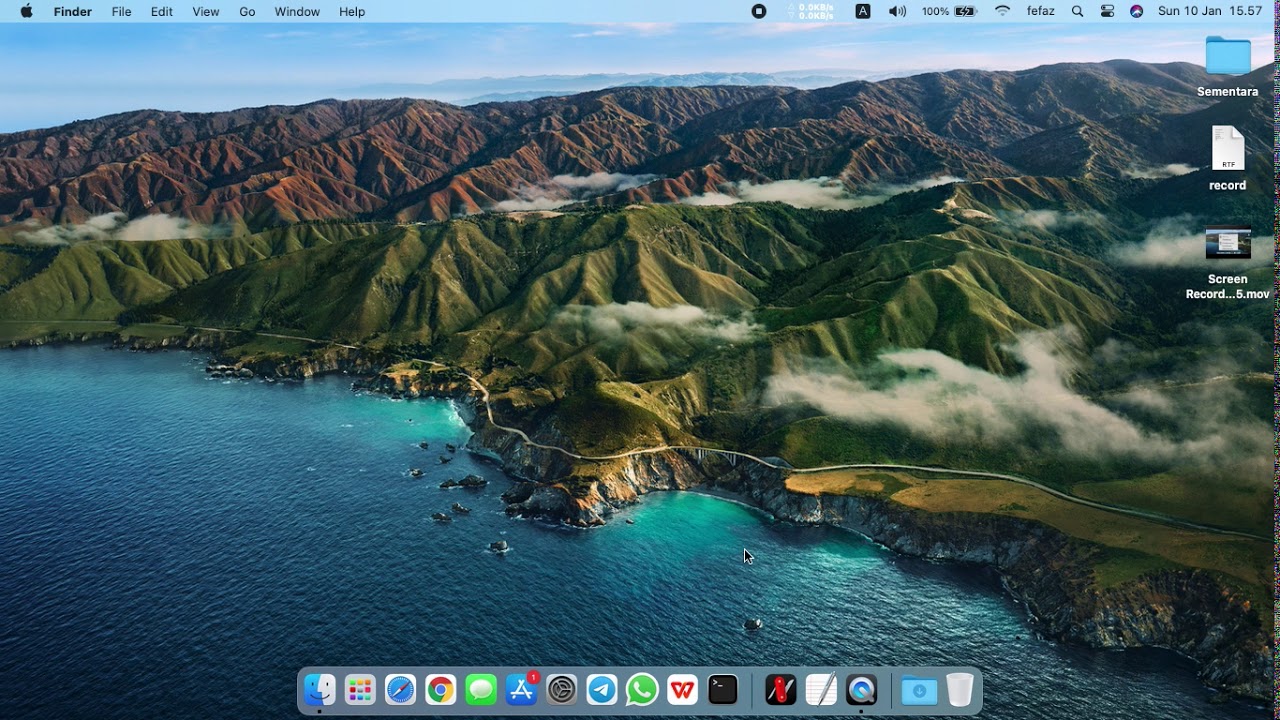Open the Go menu

pyautogui.click(x=247, y=11)
